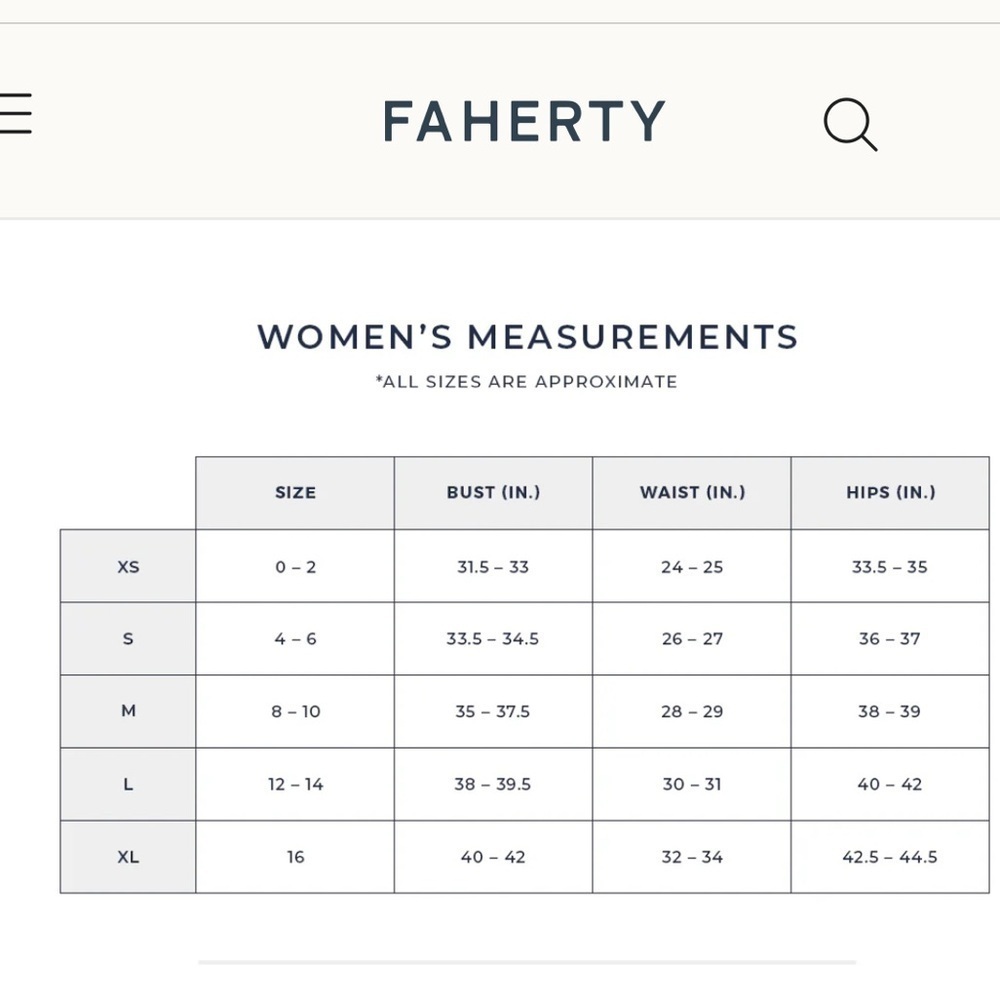Click the S row label
The image size is (1000, 1000).
pyautogui.click(x=128, y=638)
